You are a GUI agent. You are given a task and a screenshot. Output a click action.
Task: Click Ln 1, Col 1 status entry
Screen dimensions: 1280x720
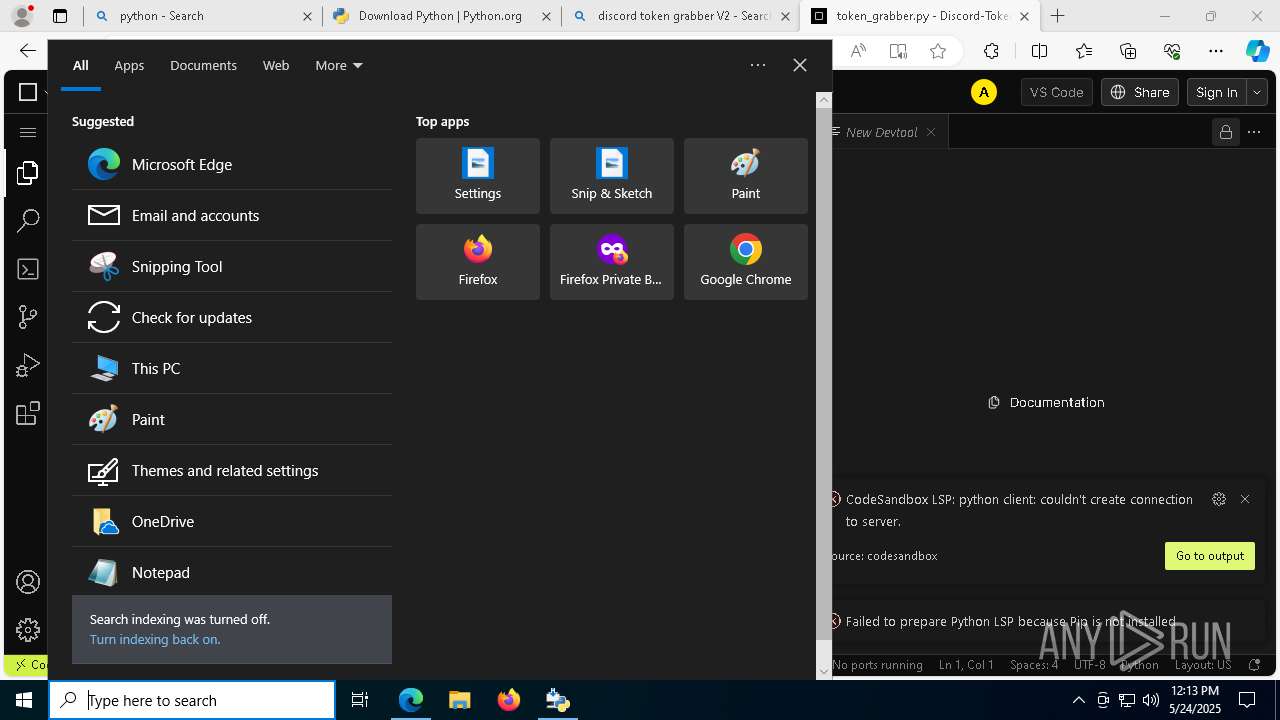click(x=966, y=665)
